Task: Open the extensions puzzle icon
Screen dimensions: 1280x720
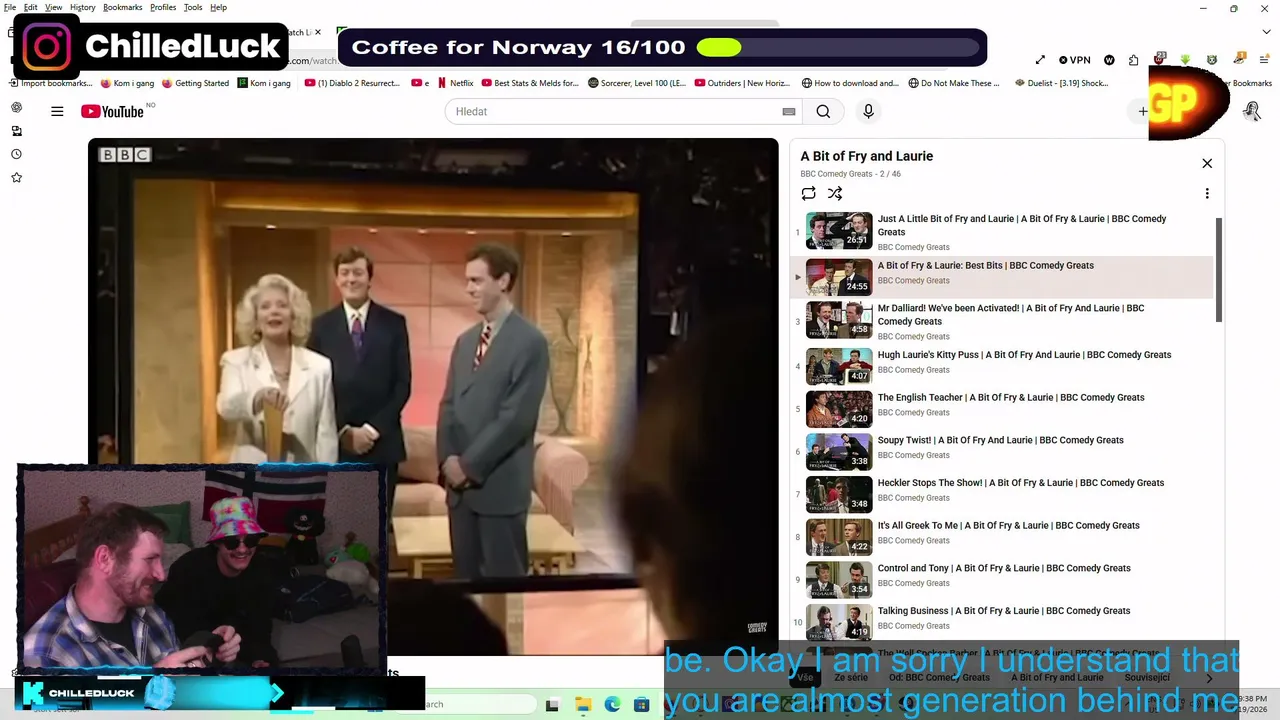Action: [x=1133, y=60]
